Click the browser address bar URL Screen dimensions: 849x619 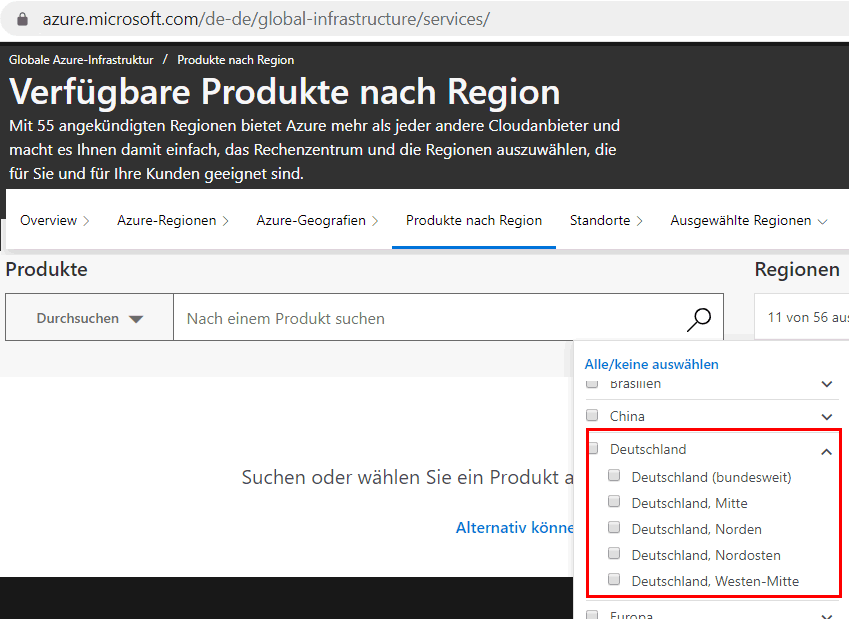coord(266,19)
